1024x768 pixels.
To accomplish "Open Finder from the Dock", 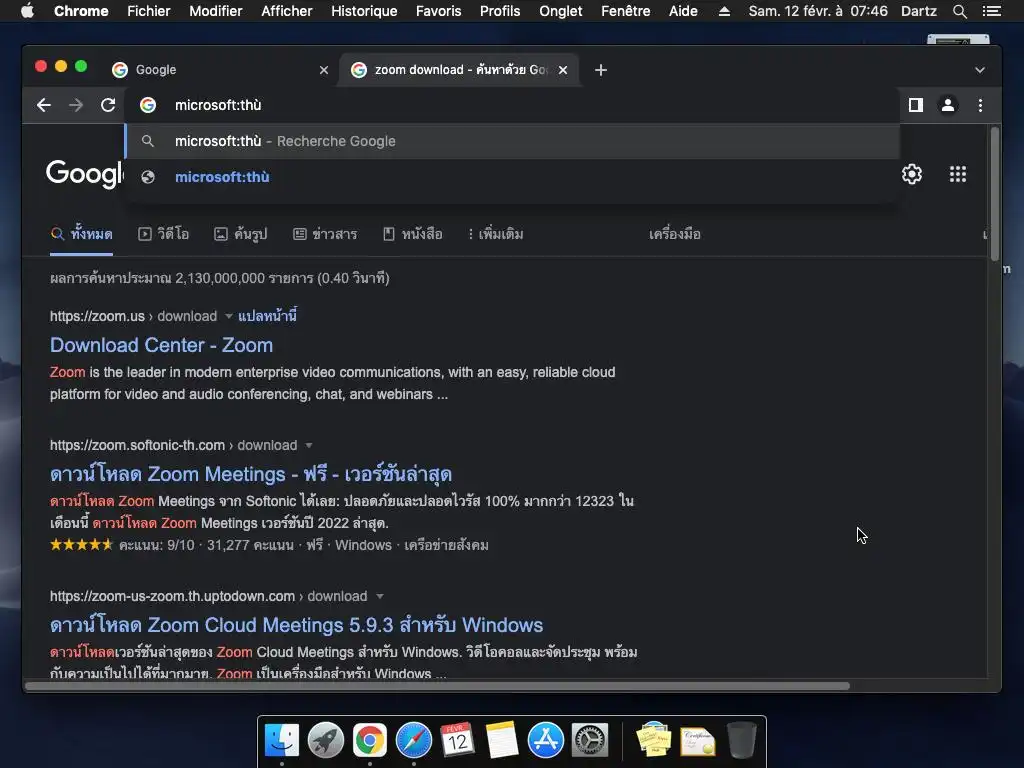I will 281,740.
